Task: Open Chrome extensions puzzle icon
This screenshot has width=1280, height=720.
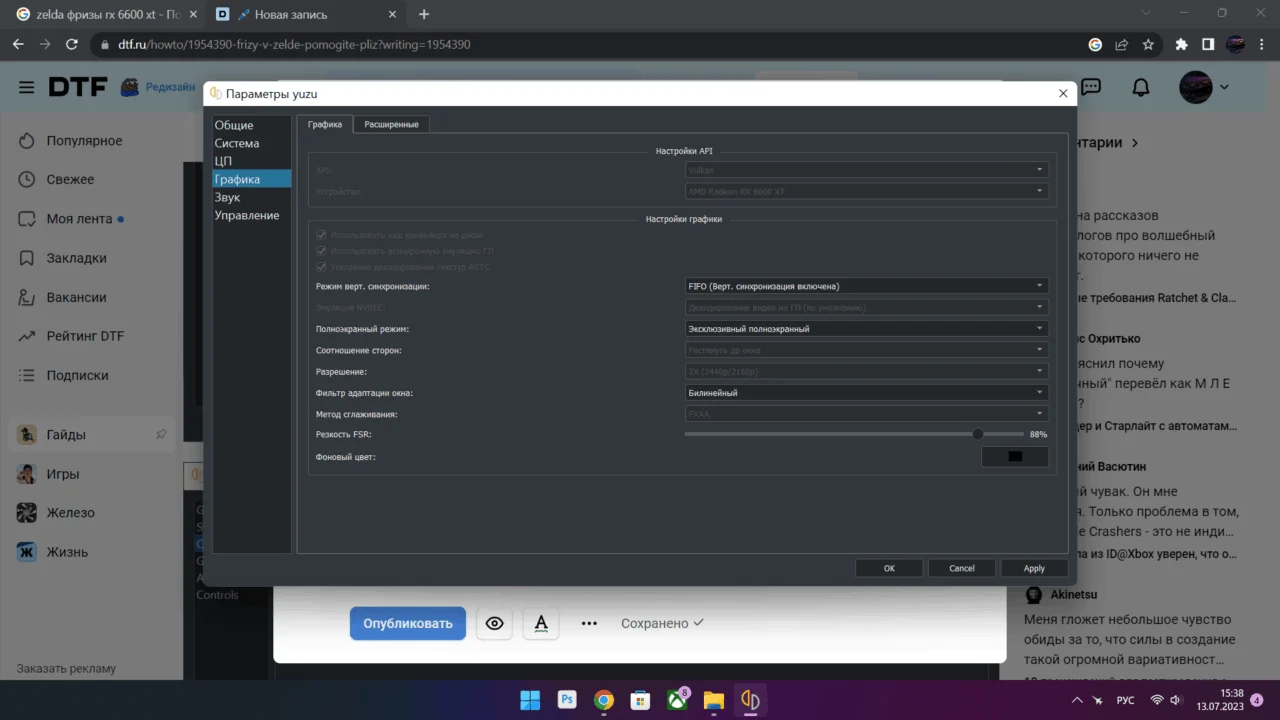Action: [1182, 44]
